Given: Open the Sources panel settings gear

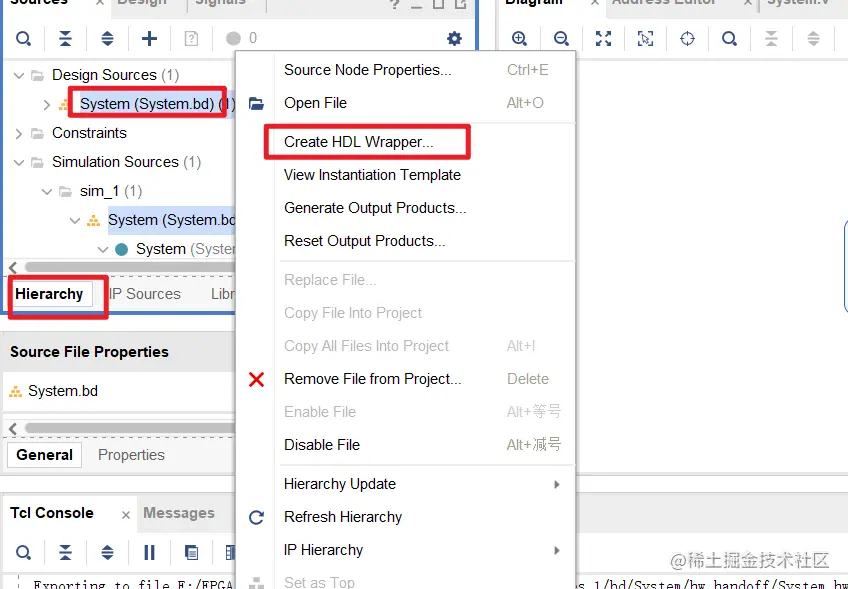Looking at the screenshot, I should 454,38.
